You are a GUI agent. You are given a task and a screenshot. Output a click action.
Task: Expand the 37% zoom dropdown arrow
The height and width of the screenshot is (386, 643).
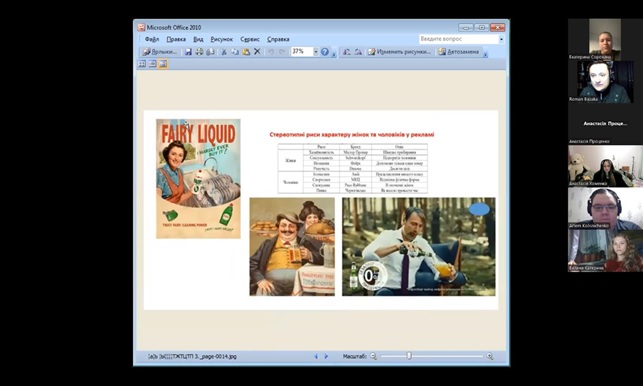[x=316, y=52]
